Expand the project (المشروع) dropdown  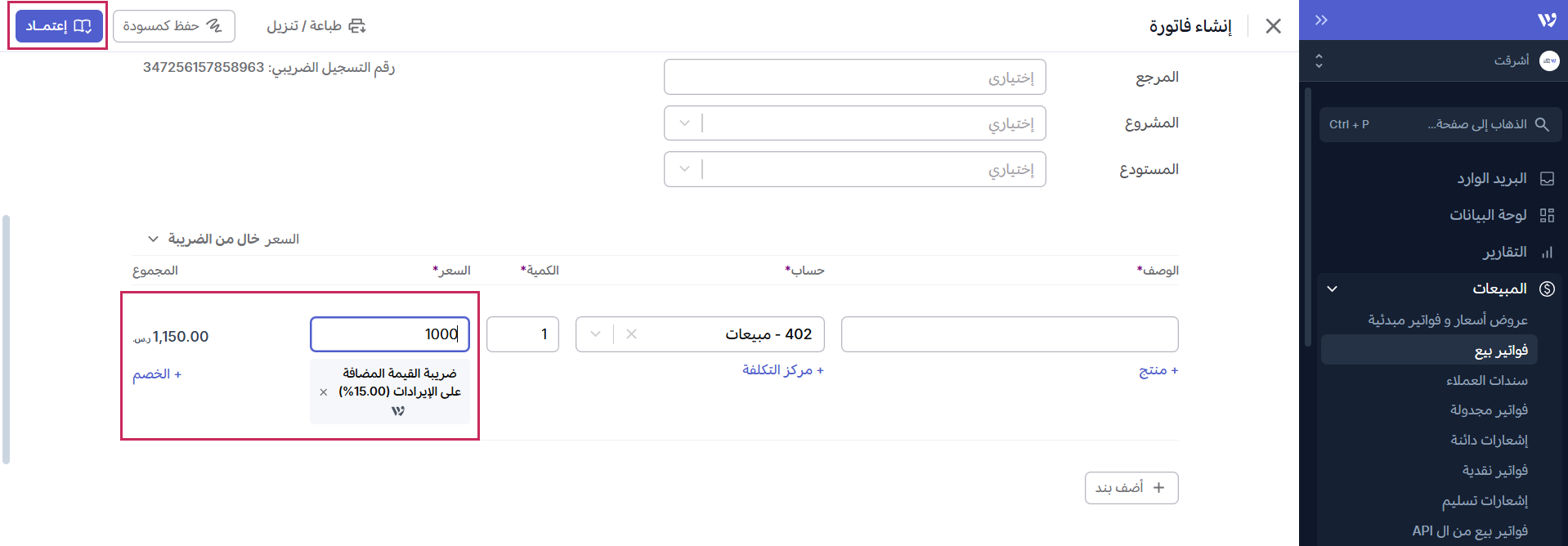tap(684, 123)
